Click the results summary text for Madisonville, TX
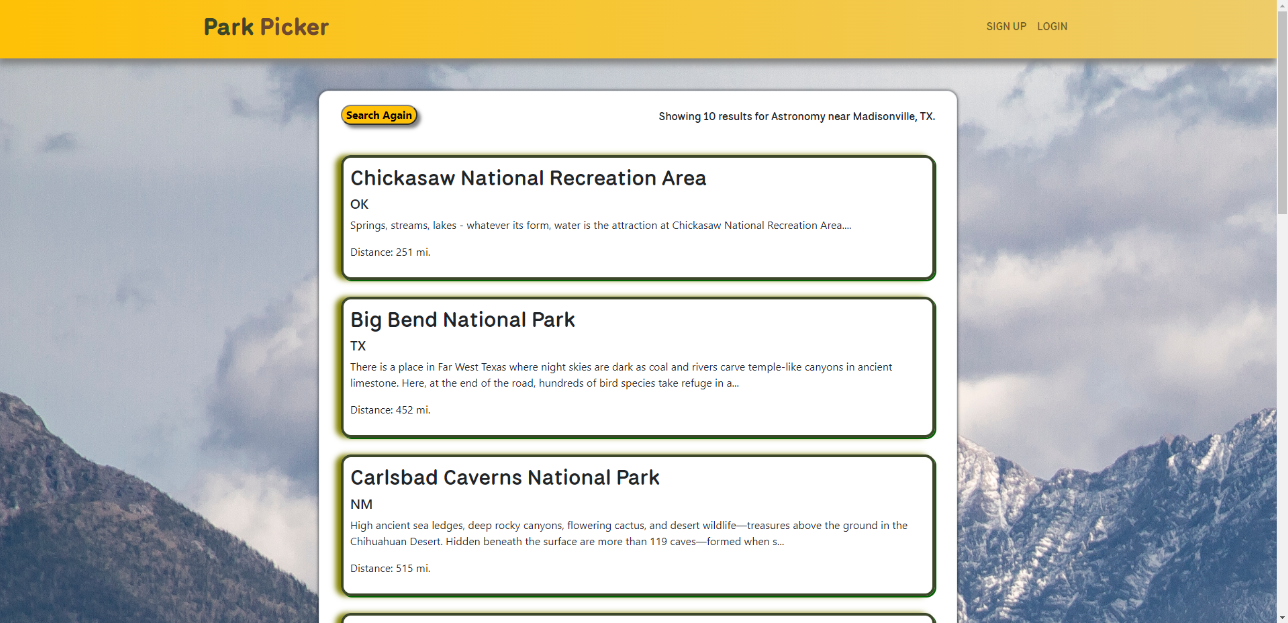Screen dimensions: 1288x623 click(796, 116)
